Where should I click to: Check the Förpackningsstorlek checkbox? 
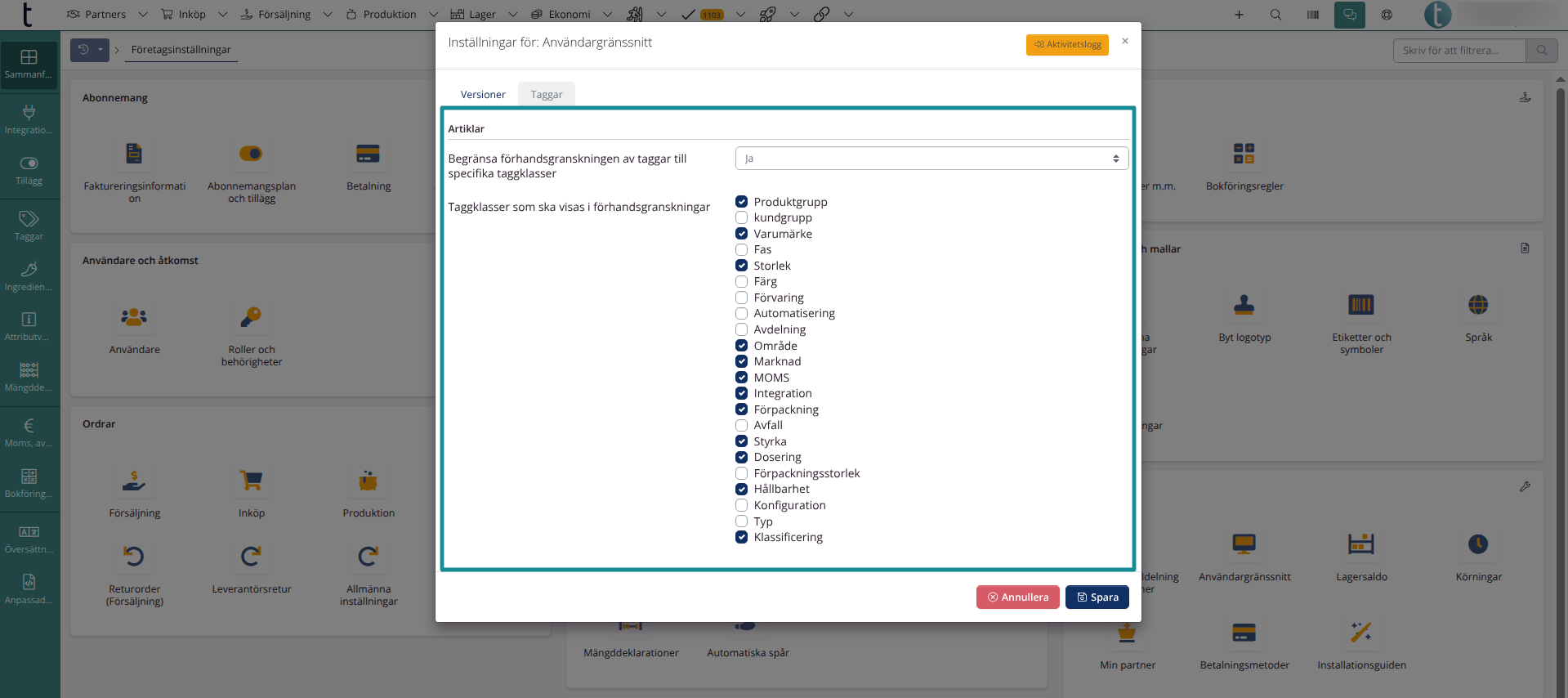click(741, 473)
